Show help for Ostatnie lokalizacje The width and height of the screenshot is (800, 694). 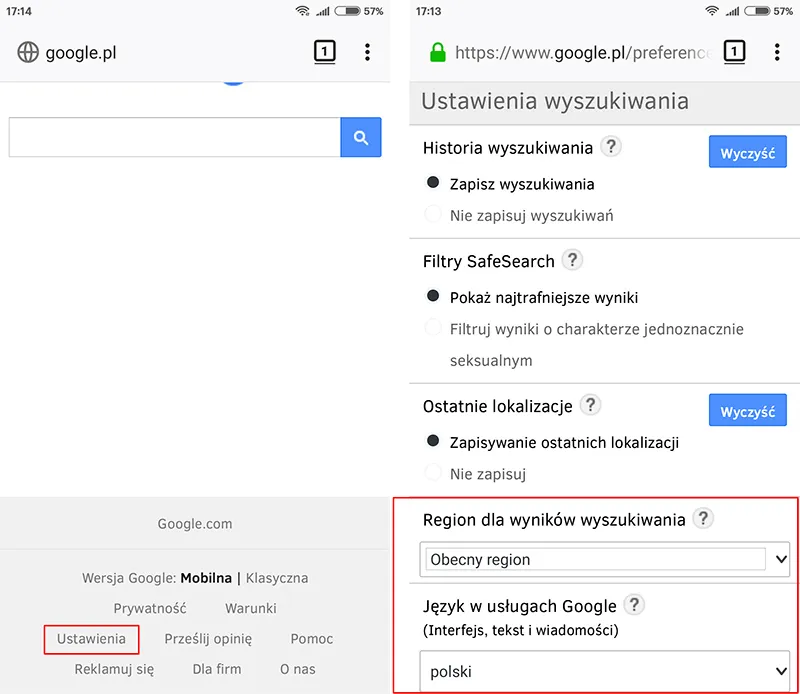(x=591, y=405)
